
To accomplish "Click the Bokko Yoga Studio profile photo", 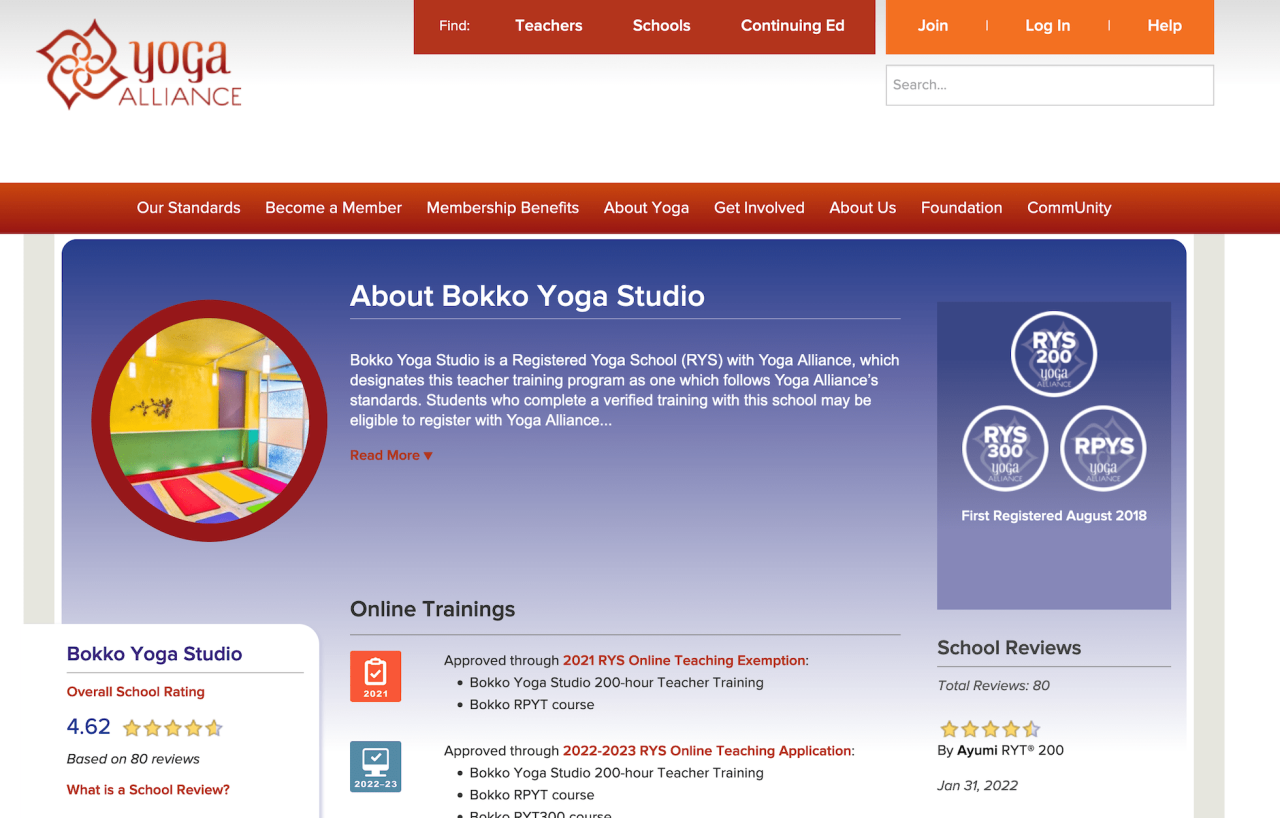I will [209, 421].
